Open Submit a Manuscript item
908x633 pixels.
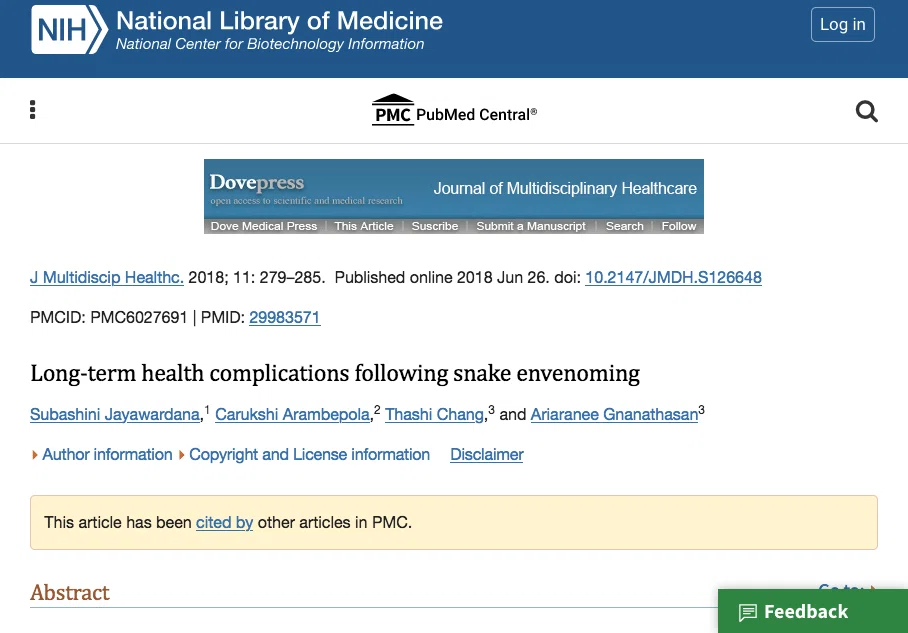[531, 226]
